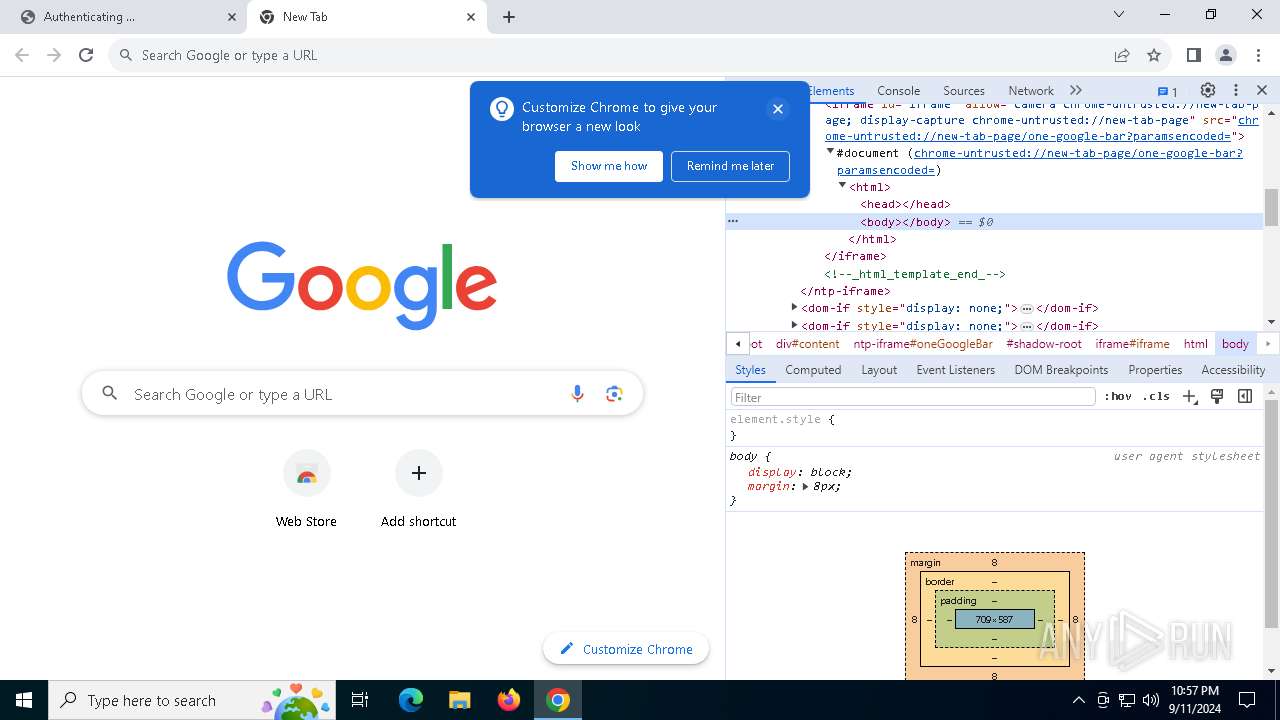Select html breadcrumb
This screenshot has height=720, width=1280.
coord(1196,343)
